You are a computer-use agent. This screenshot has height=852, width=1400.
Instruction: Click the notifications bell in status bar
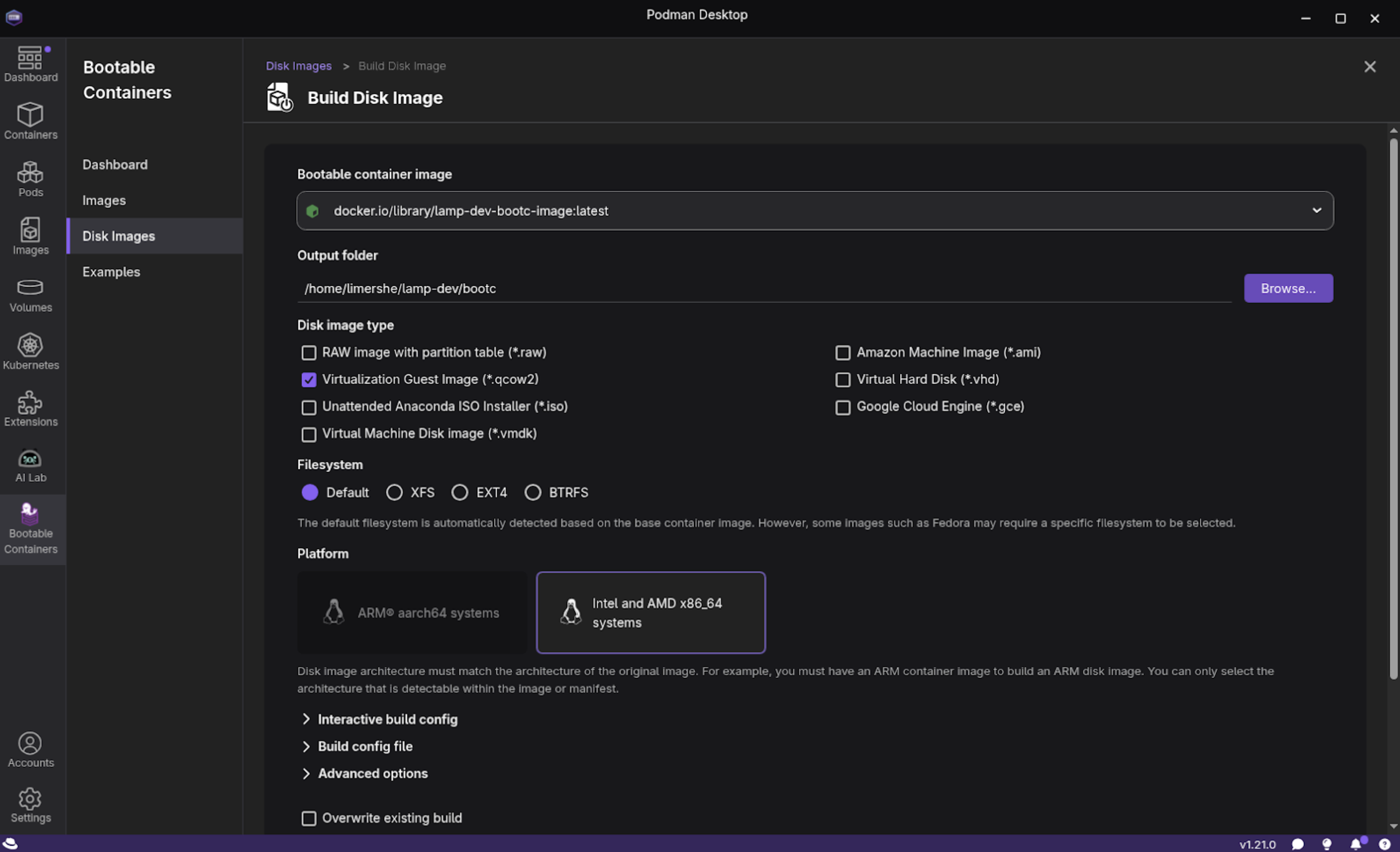1356,844
